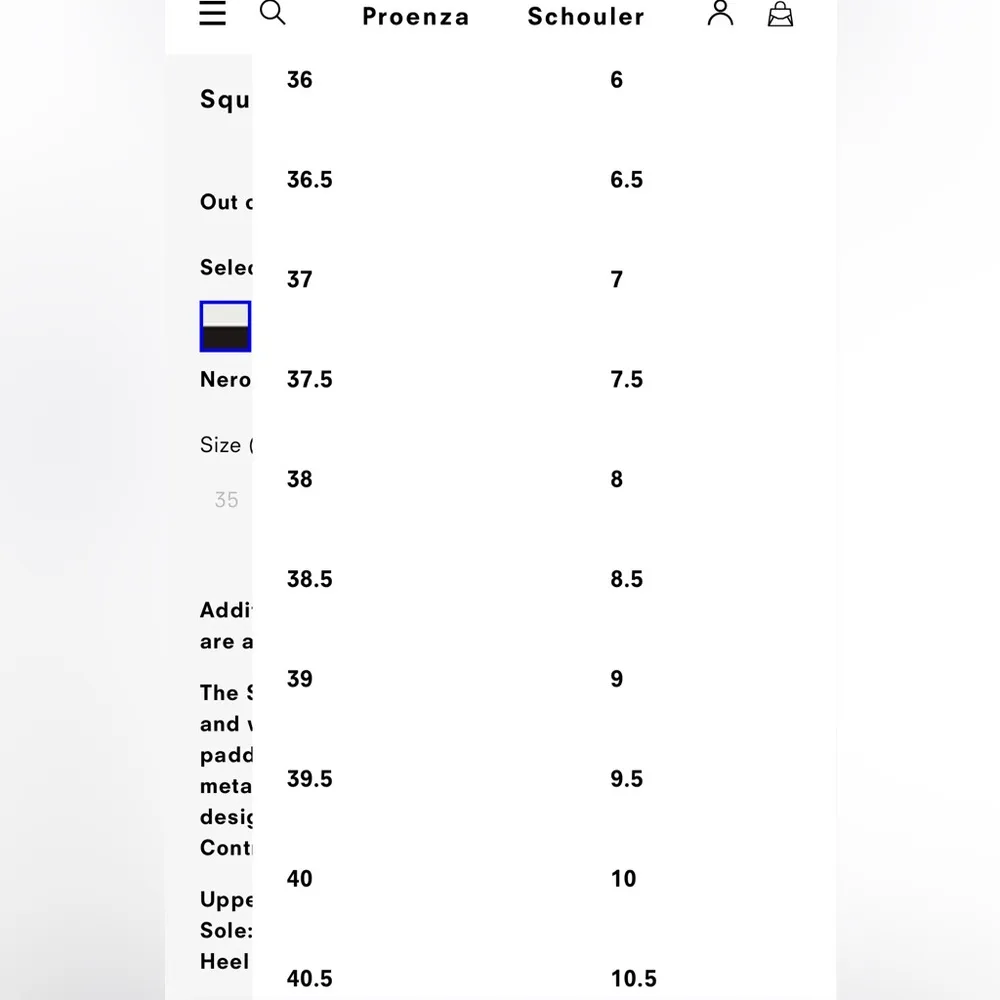Click the Proenza Schouler logo

(x=503, y=17)
